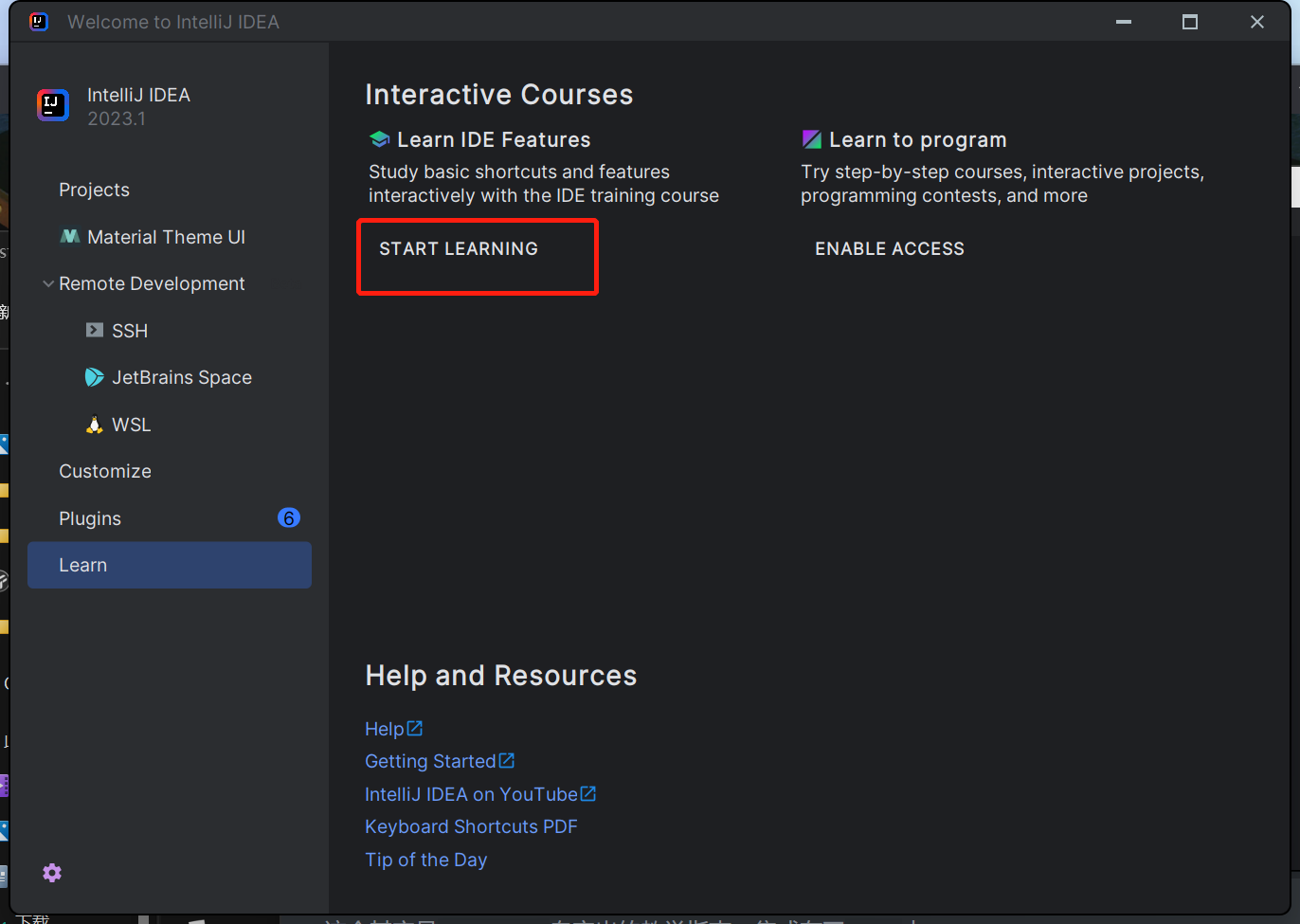
Task: Click the Plugins update count badge
Action: pos(289,517)
